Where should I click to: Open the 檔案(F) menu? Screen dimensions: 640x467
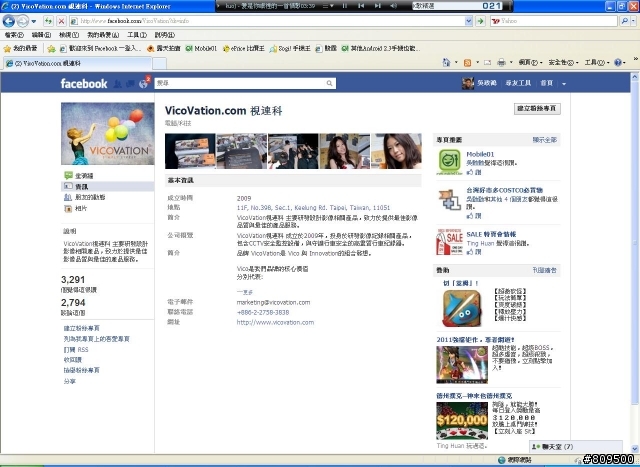(14, 35)
